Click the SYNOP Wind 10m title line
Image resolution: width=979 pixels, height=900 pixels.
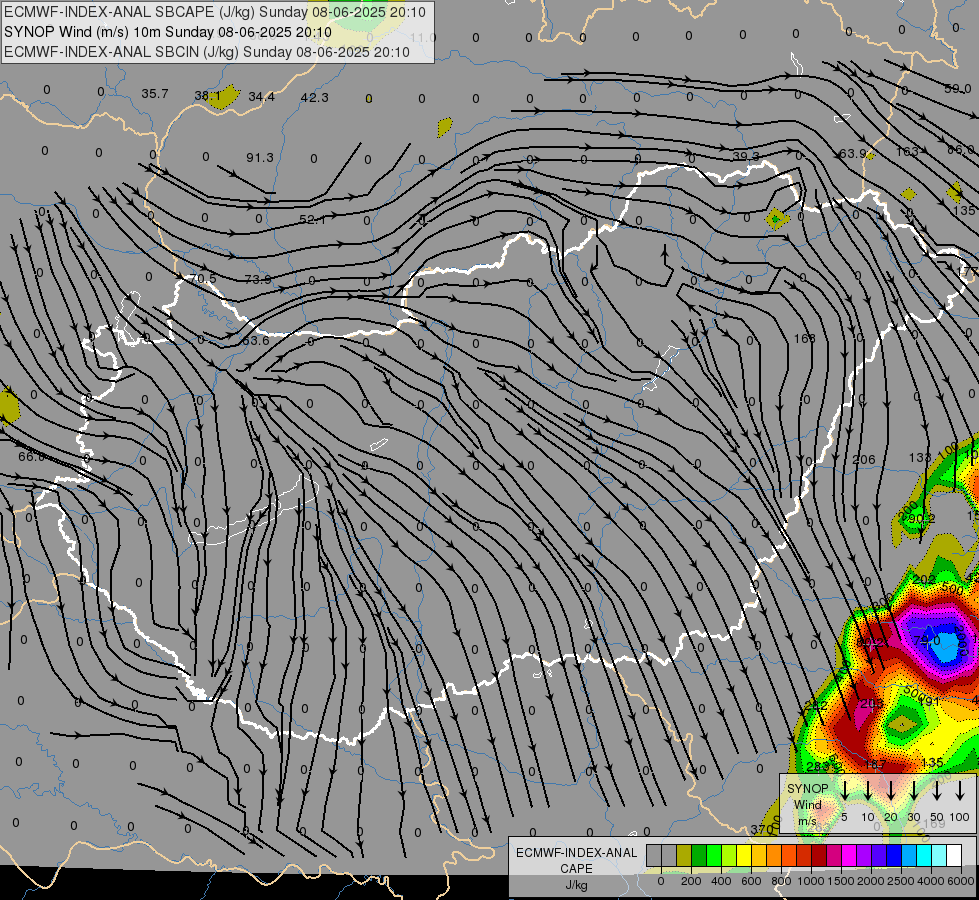[168, 32]
